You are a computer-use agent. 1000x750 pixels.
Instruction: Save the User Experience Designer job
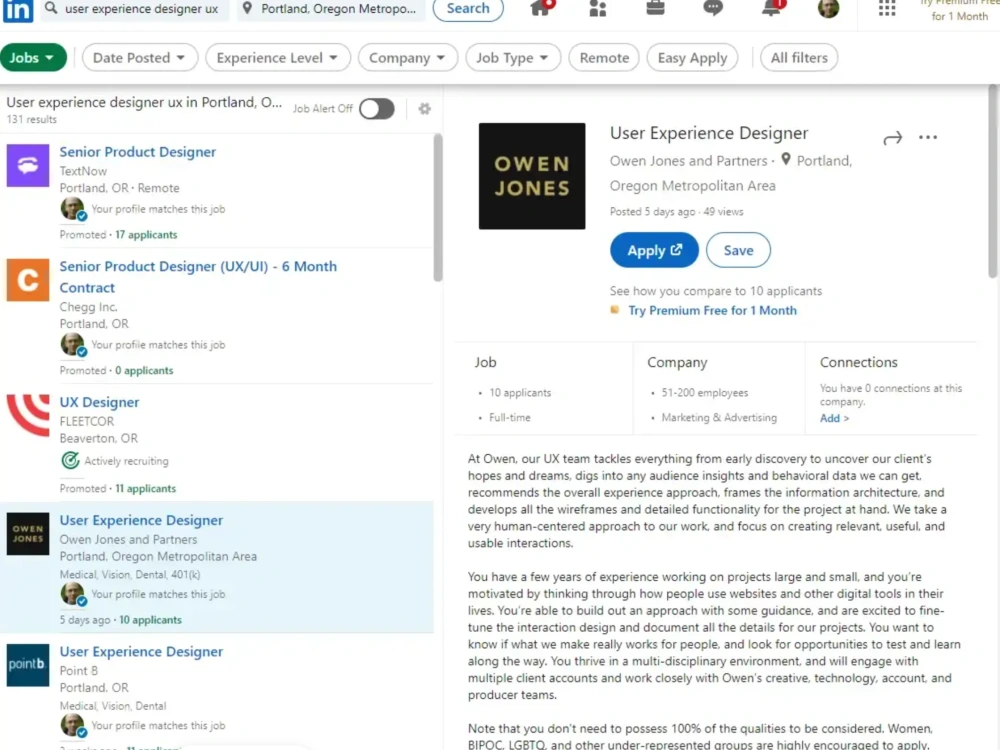(x=739, y=250)
